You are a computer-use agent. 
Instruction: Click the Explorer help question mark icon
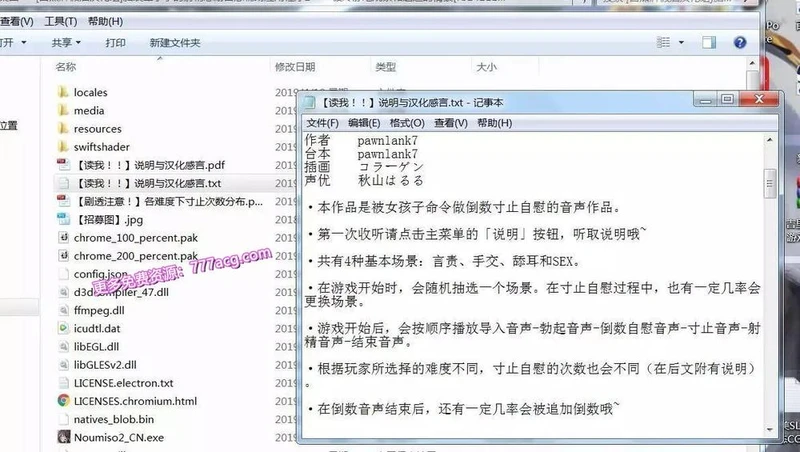click(x=740, y=42)
